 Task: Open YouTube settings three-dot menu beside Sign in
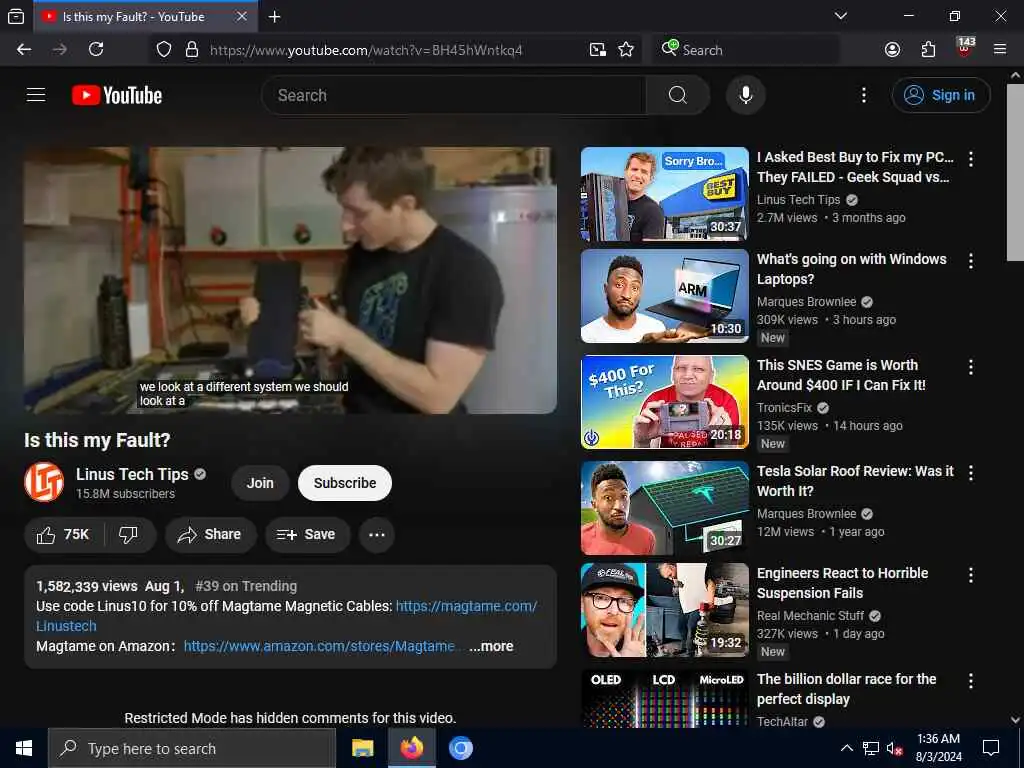[x=864, y=95]
